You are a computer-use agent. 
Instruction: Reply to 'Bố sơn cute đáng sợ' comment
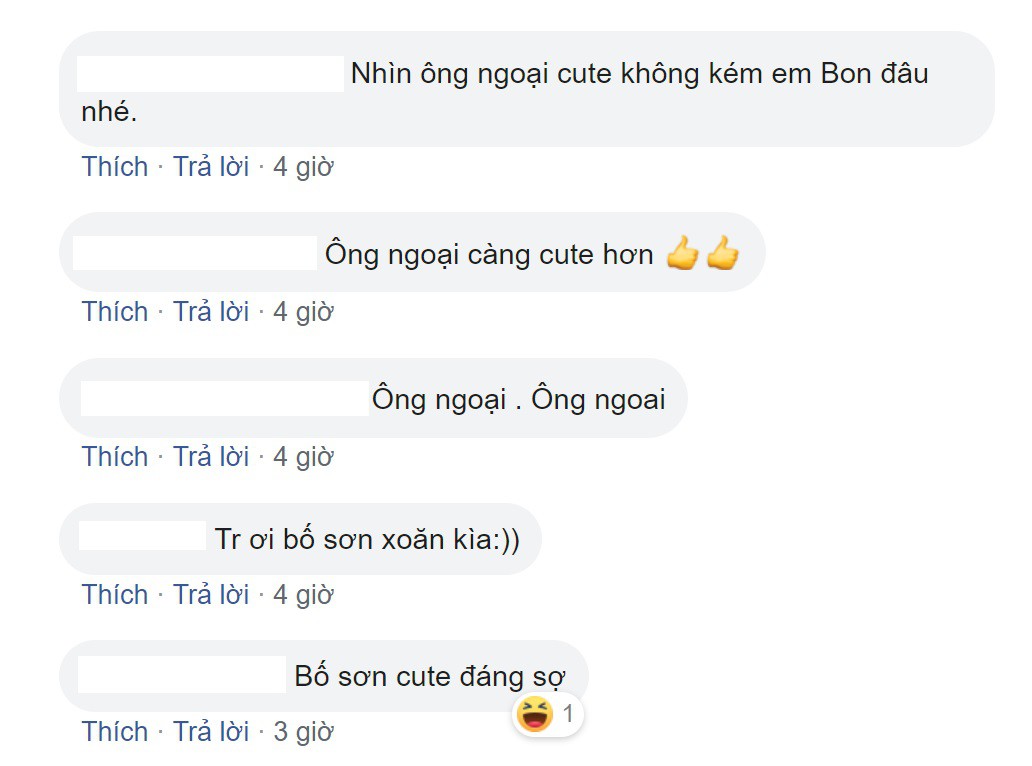point(211,731)
